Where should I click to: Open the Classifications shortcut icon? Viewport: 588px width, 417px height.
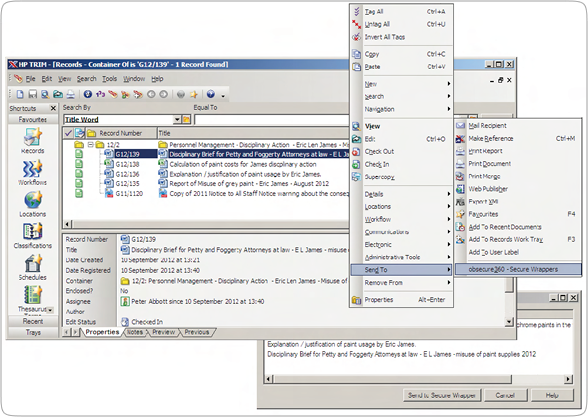(x=33, y=231)
